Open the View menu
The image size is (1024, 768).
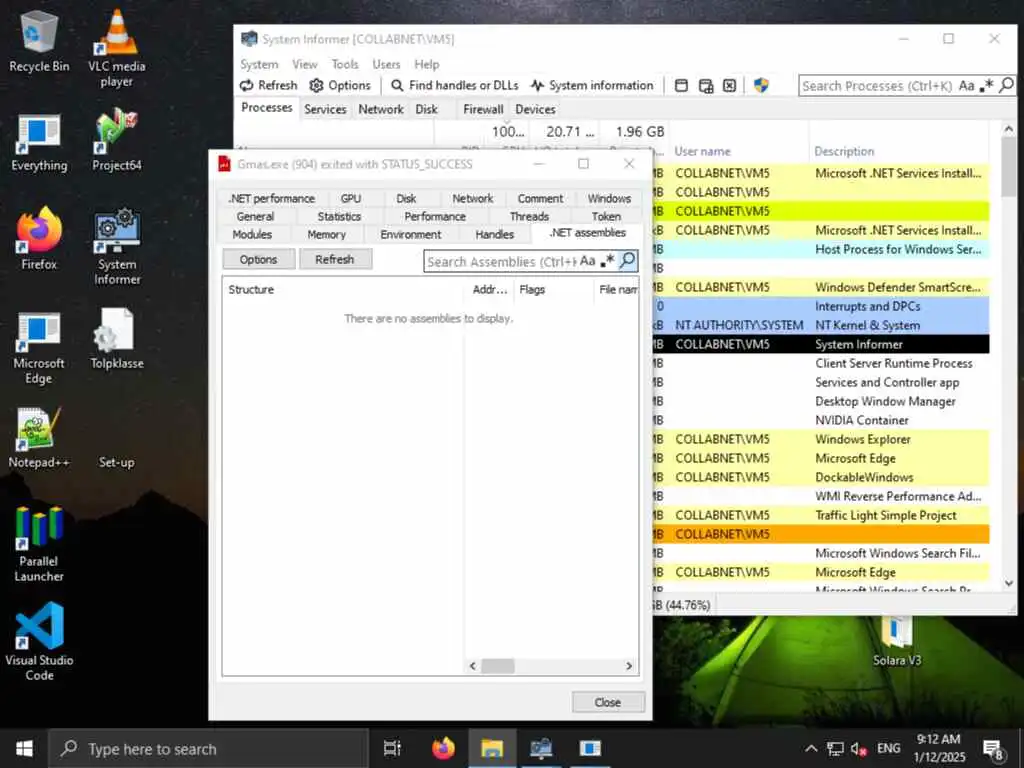[305, 65]
